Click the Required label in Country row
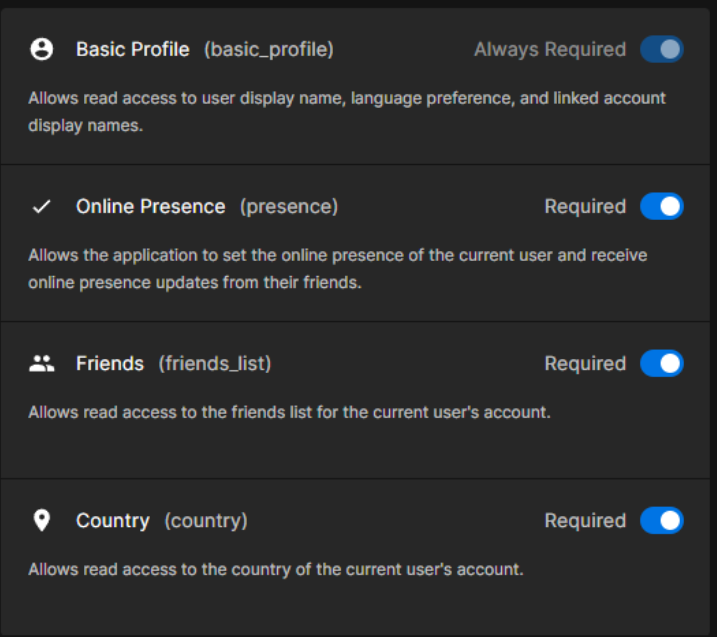 click(585, 520)
